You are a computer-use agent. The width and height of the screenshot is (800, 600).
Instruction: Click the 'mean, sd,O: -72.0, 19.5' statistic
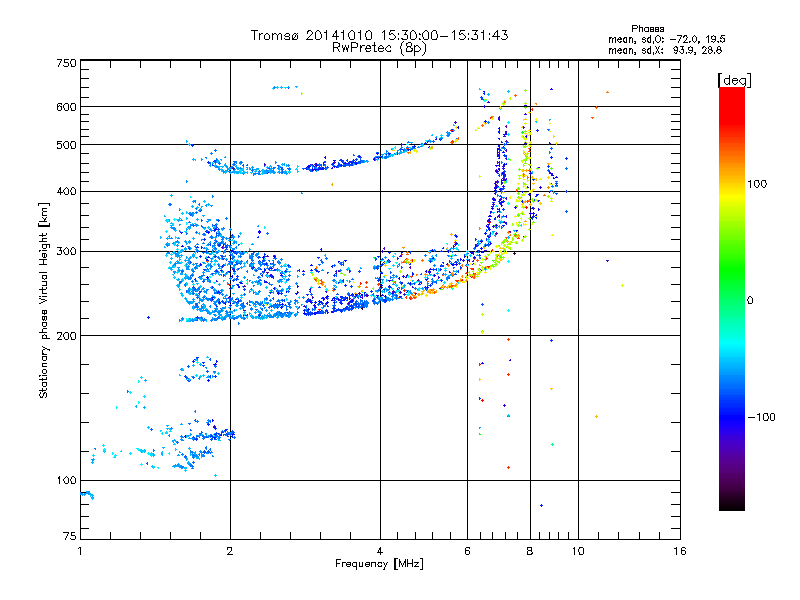(x=667, y=39)
